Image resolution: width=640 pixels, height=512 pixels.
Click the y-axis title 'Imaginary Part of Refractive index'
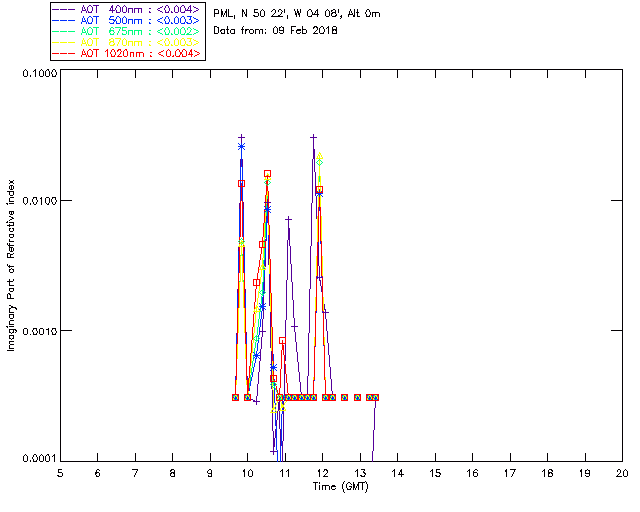coord(11,265)
